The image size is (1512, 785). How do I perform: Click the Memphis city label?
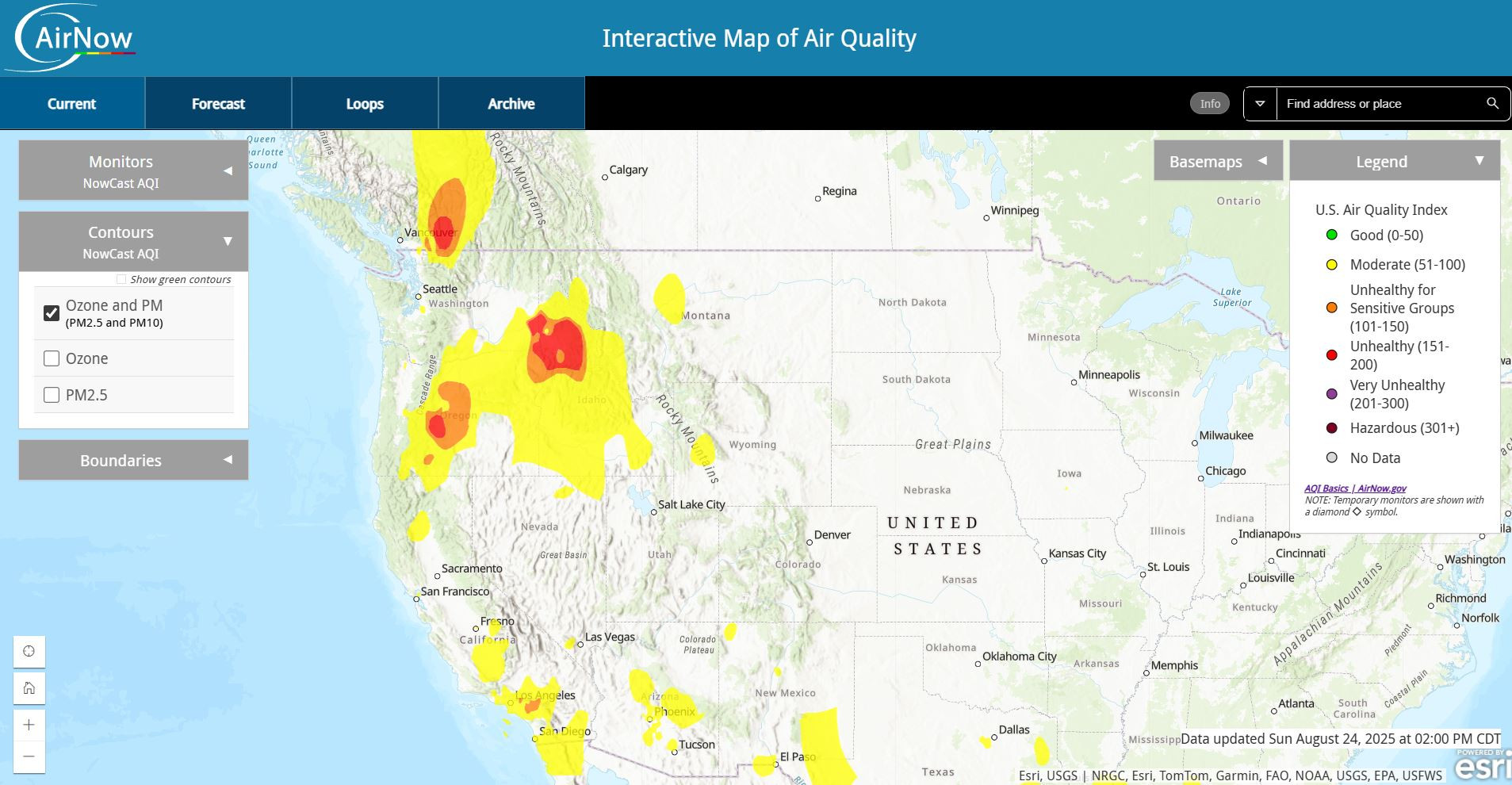pos(1174,665)
